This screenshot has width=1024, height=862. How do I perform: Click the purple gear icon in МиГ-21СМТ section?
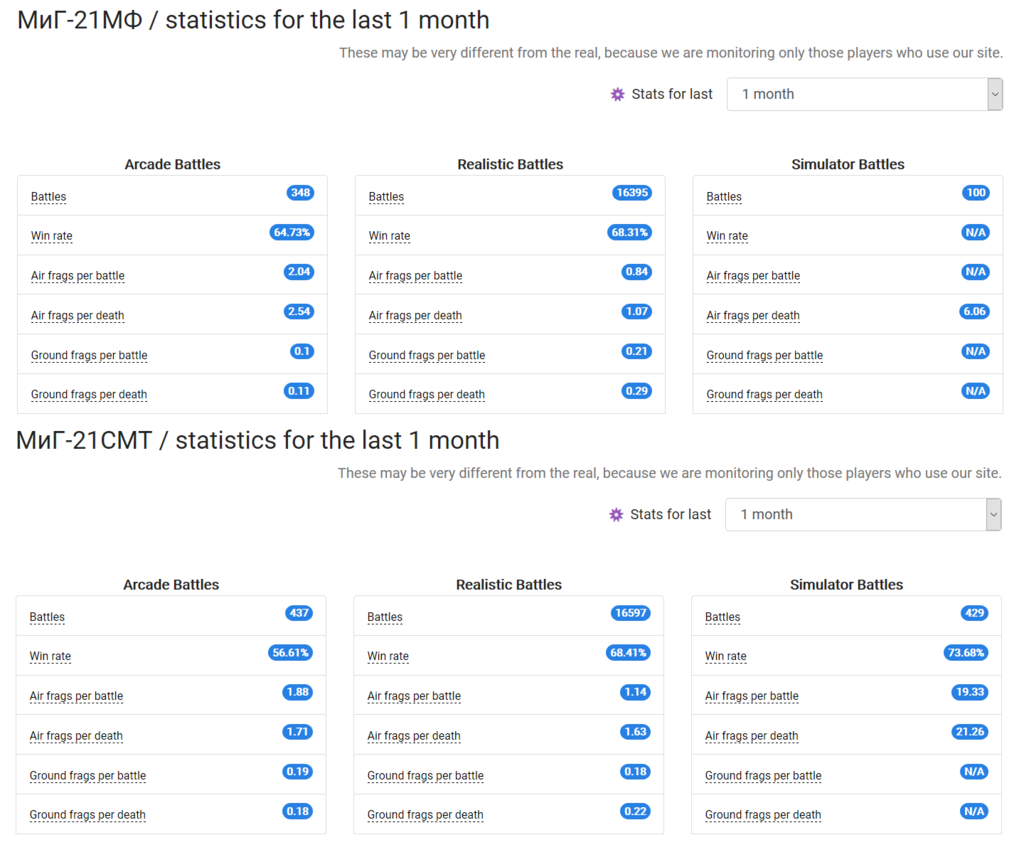click(616, 514)
